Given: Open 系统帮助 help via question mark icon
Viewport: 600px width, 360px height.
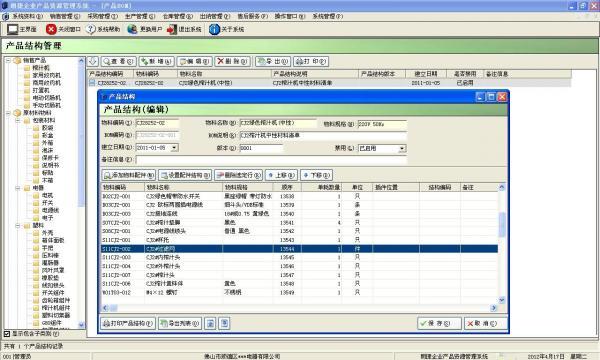Looking at the screenshot, I should (91, 29).
